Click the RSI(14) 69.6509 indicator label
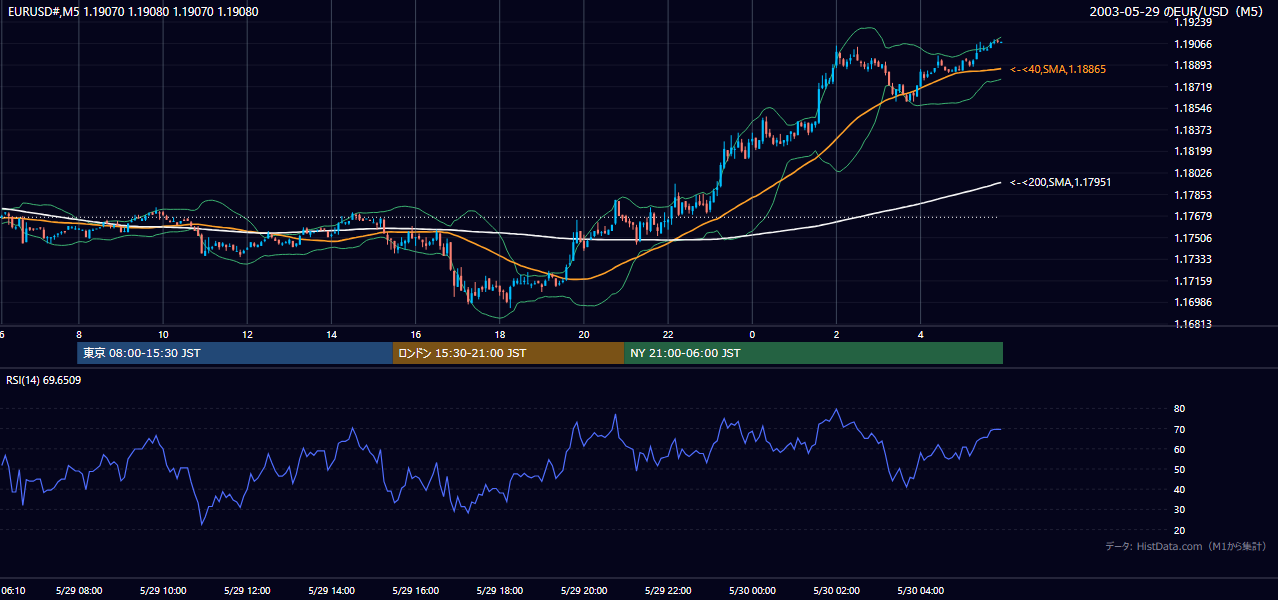 coord(44,380)
